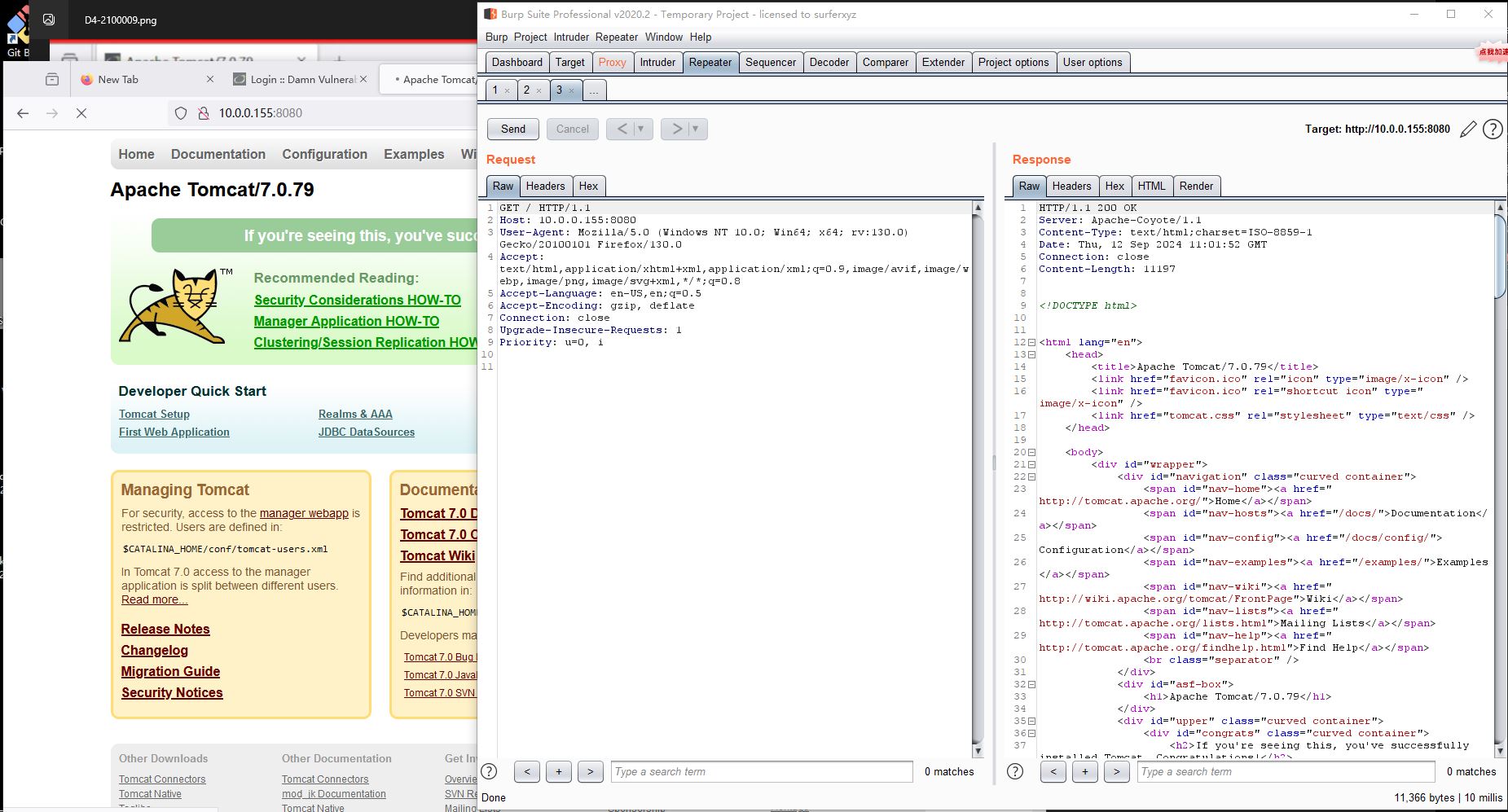Close the New Tab browser tab
Image resolution: width=1508 pixels, height=812 pixels.
pyautogui.click(x=210, y=79)
